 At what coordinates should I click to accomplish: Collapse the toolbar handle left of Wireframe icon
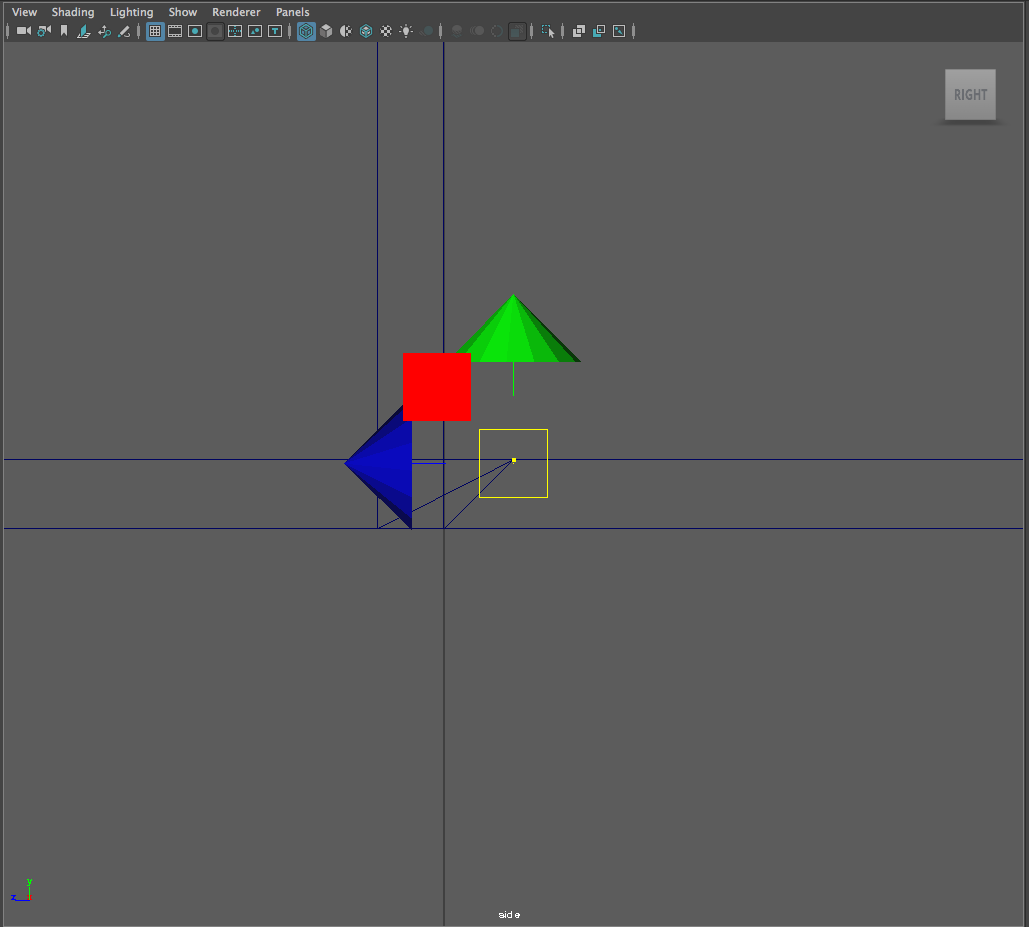pyautogui.click(x=289, y=31)
